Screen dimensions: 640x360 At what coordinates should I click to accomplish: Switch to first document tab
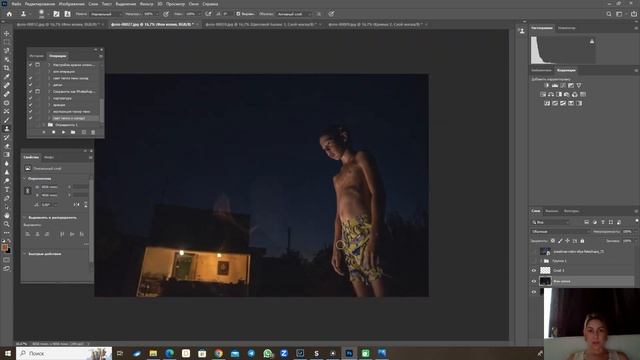[x=58, y=24]
